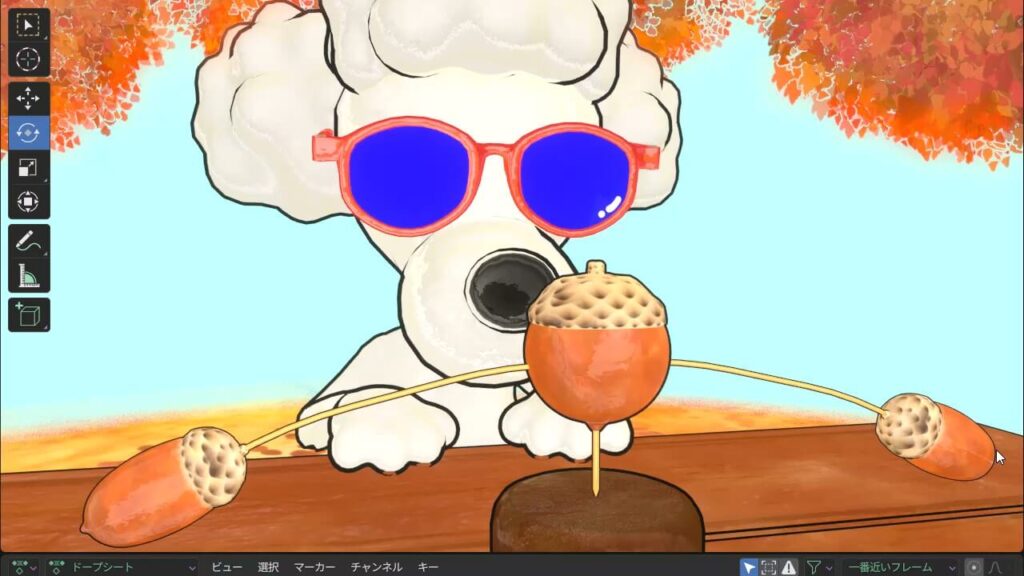Viewport: 1024px width, 576px height.
Task: Click the brown tree stump under the acorn
Action: coord(597,511)
